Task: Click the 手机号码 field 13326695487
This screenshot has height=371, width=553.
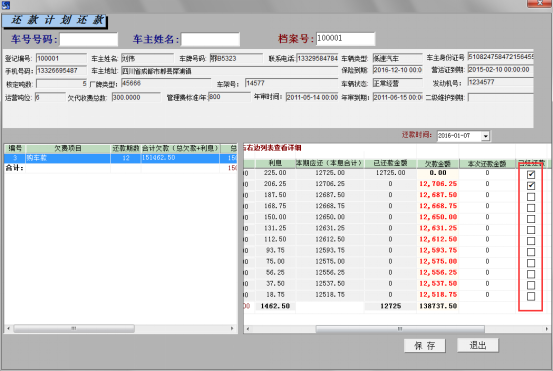Action: [x=61, y=71]
